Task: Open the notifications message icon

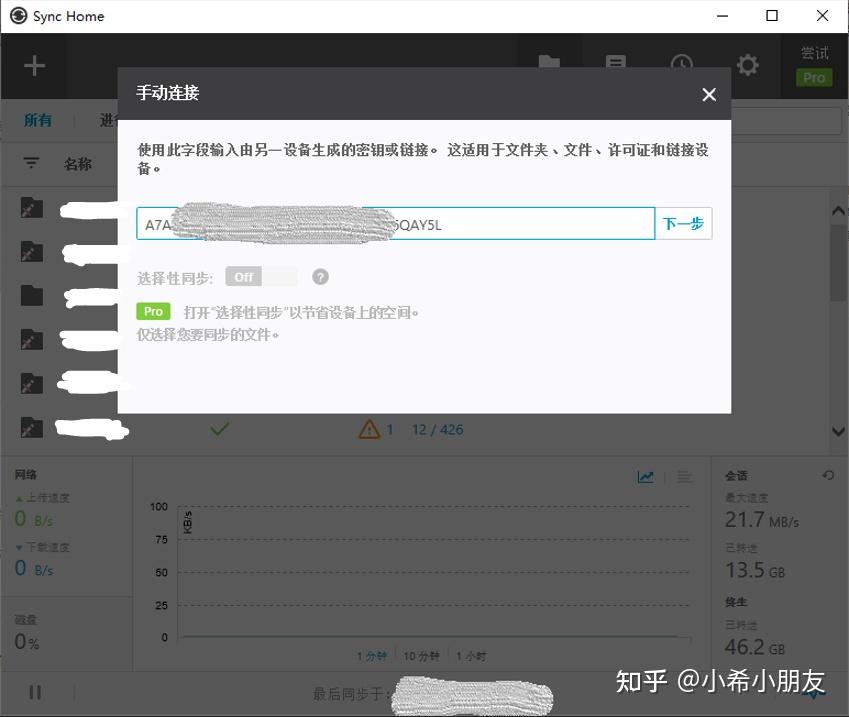Action: point(615,63)
